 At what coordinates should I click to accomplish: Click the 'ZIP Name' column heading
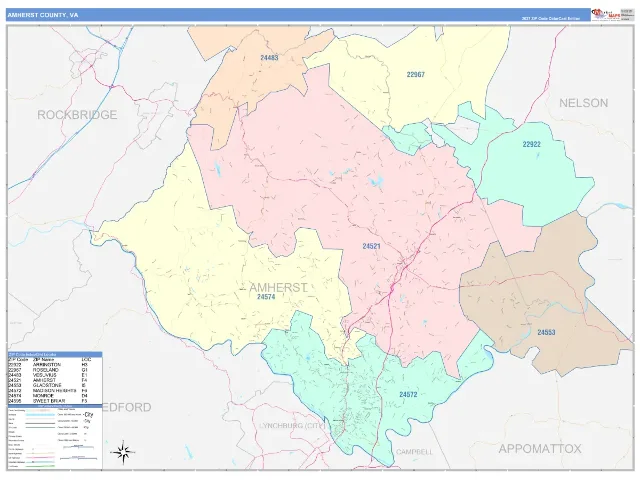pyautogui.click(x=44, y=360)
